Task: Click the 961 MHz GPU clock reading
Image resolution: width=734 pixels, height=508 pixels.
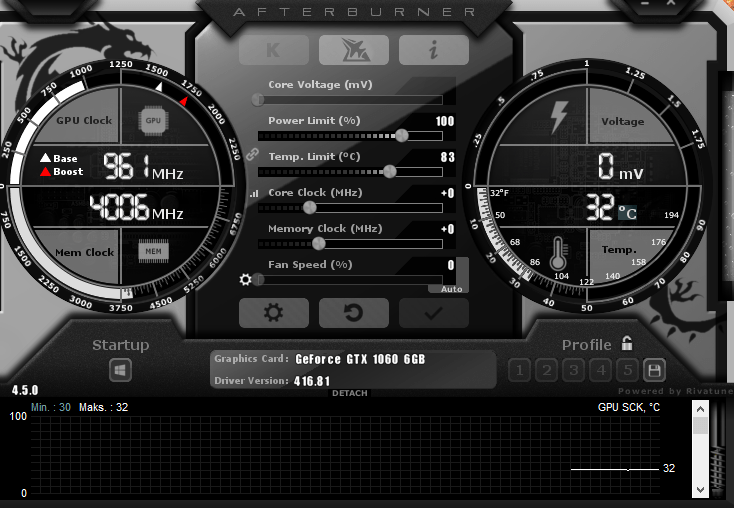Action: tap(143, 167)
